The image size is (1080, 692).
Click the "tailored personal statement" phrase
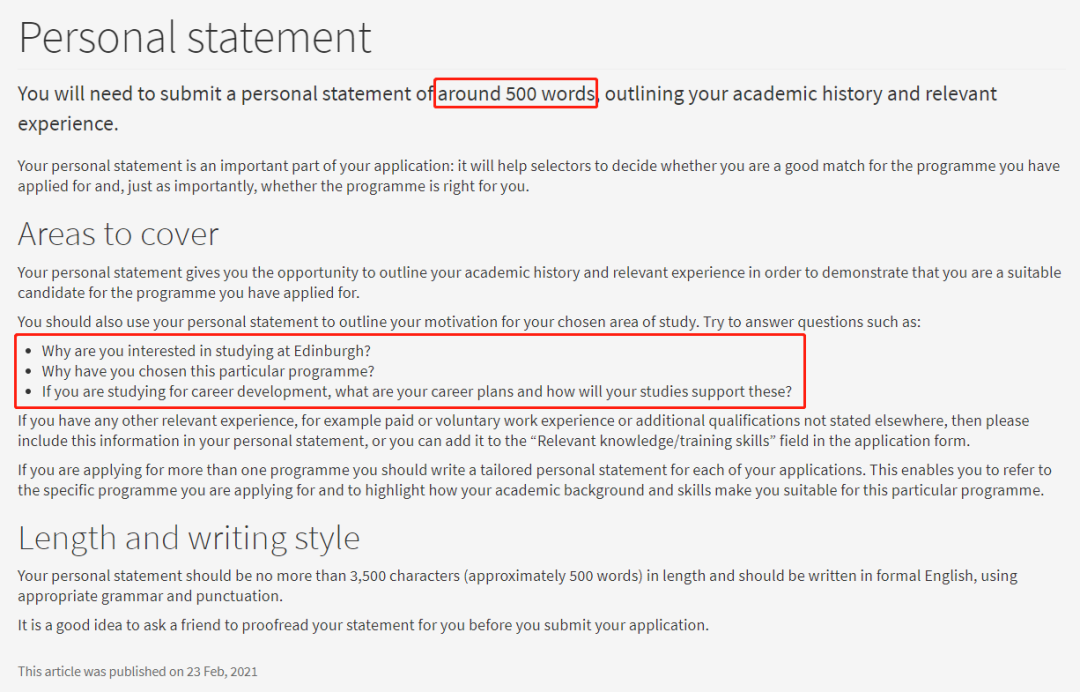pyautogui.click(x=559, y=470)
